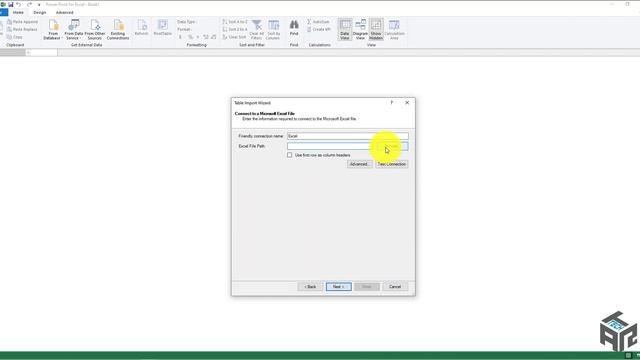Viewport: 640px width, 360px height.
Task: Open the Data Type dropdown
Action: coord(187,22)
